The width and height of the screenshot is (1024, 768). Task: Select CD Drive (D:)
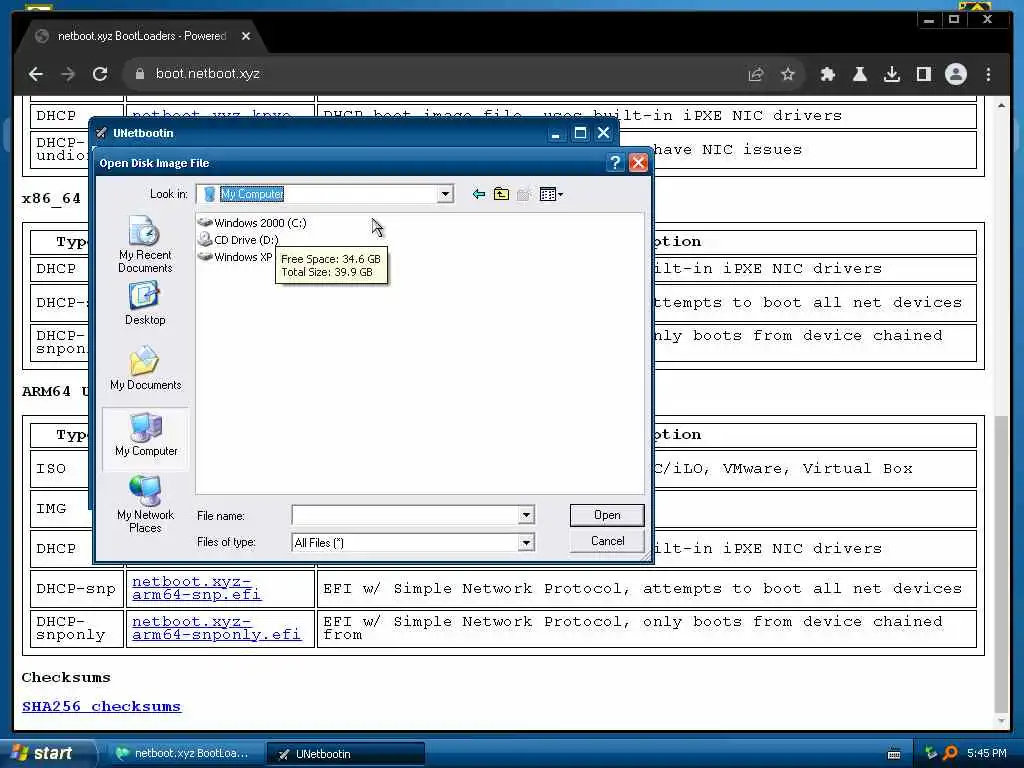pyautogui.click(x=238, y=240)
